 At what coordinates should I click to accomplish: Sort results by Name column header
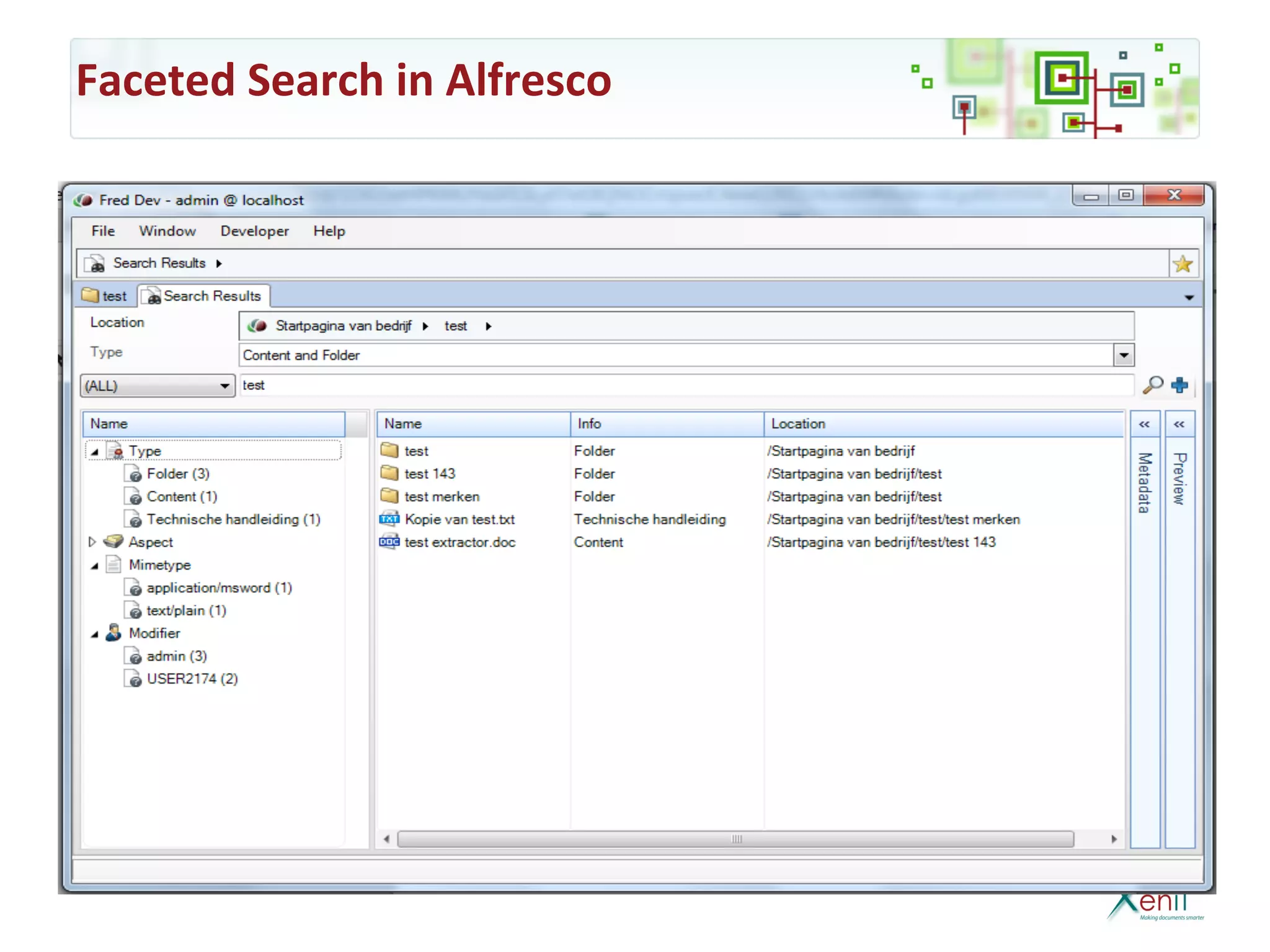(x=473, y=424)
